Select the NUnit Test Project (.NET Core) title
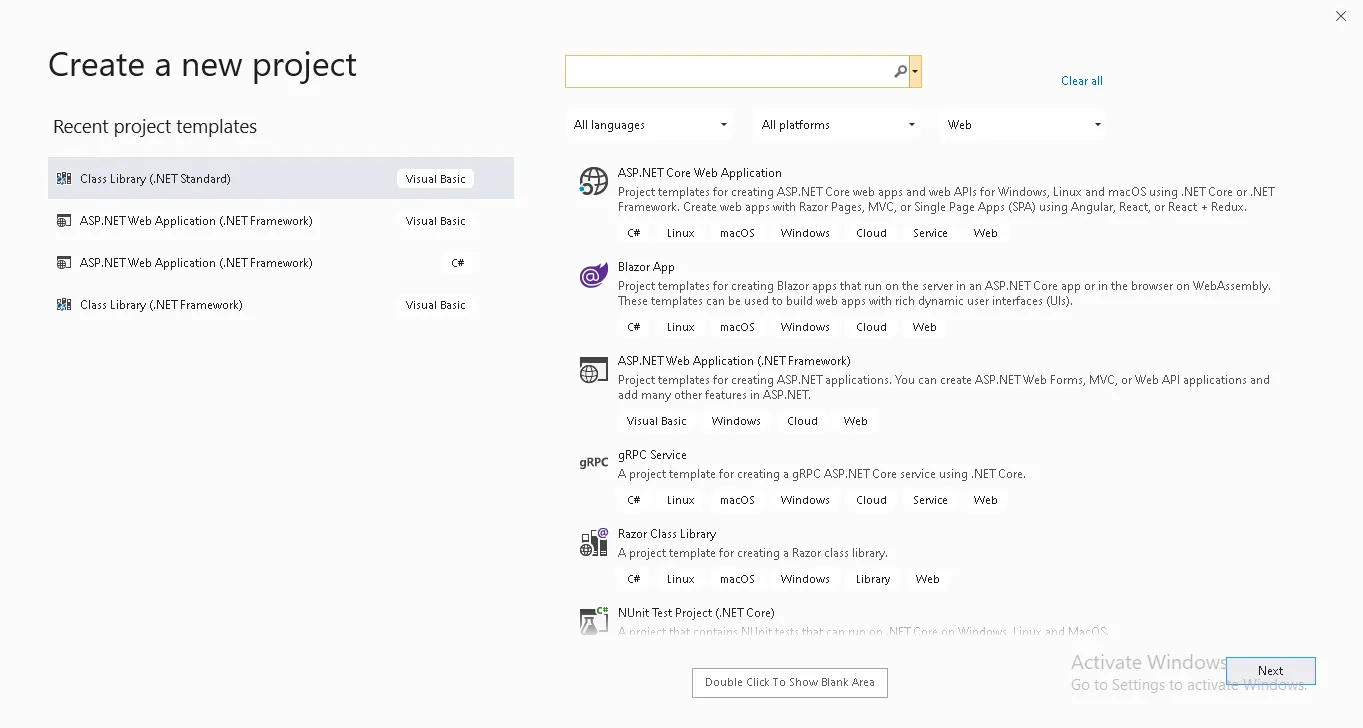Screen dimensions: 1363x728 (696, 613)
